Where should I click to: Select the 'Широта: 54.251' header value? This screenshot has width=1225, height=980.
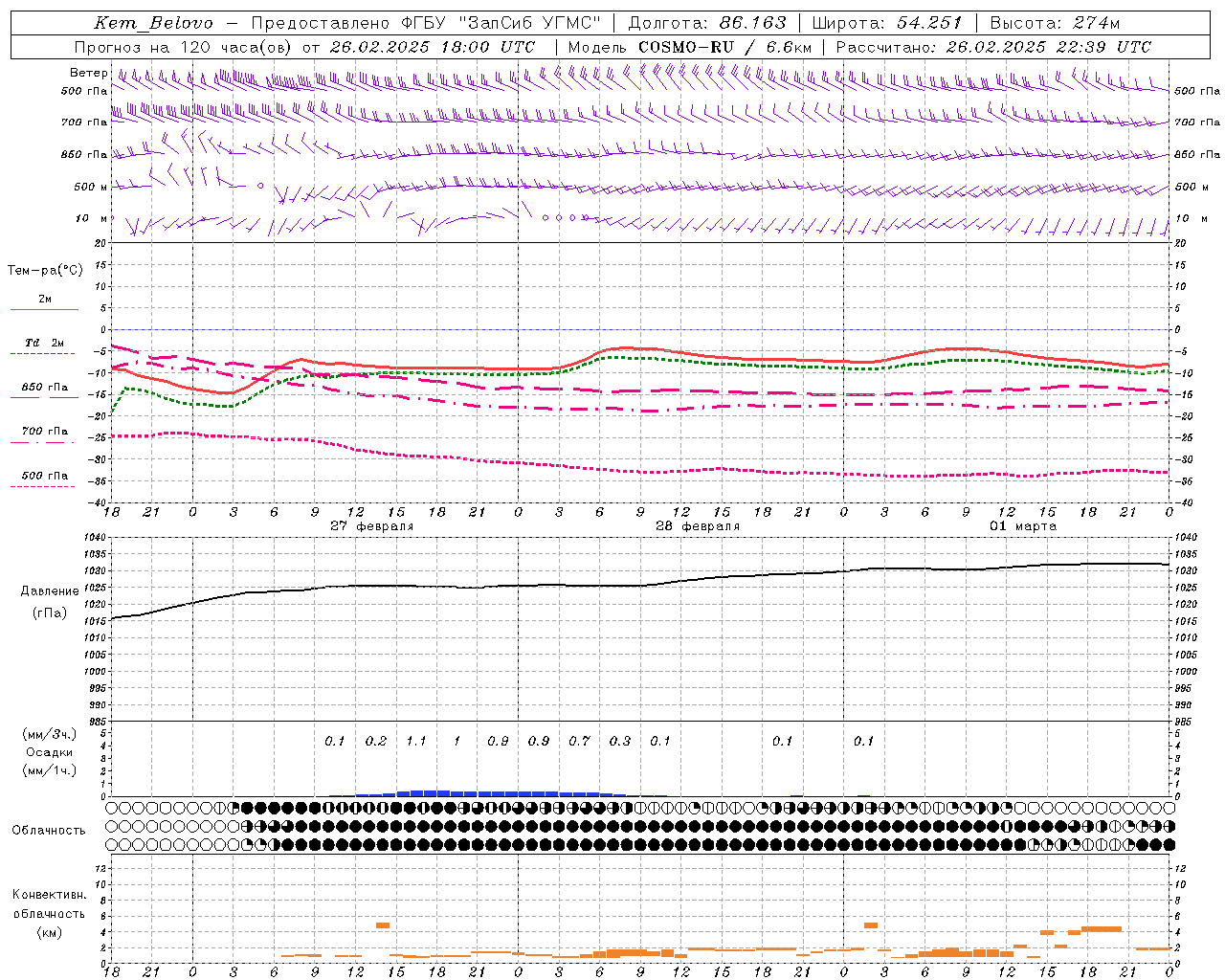point(886,23)
